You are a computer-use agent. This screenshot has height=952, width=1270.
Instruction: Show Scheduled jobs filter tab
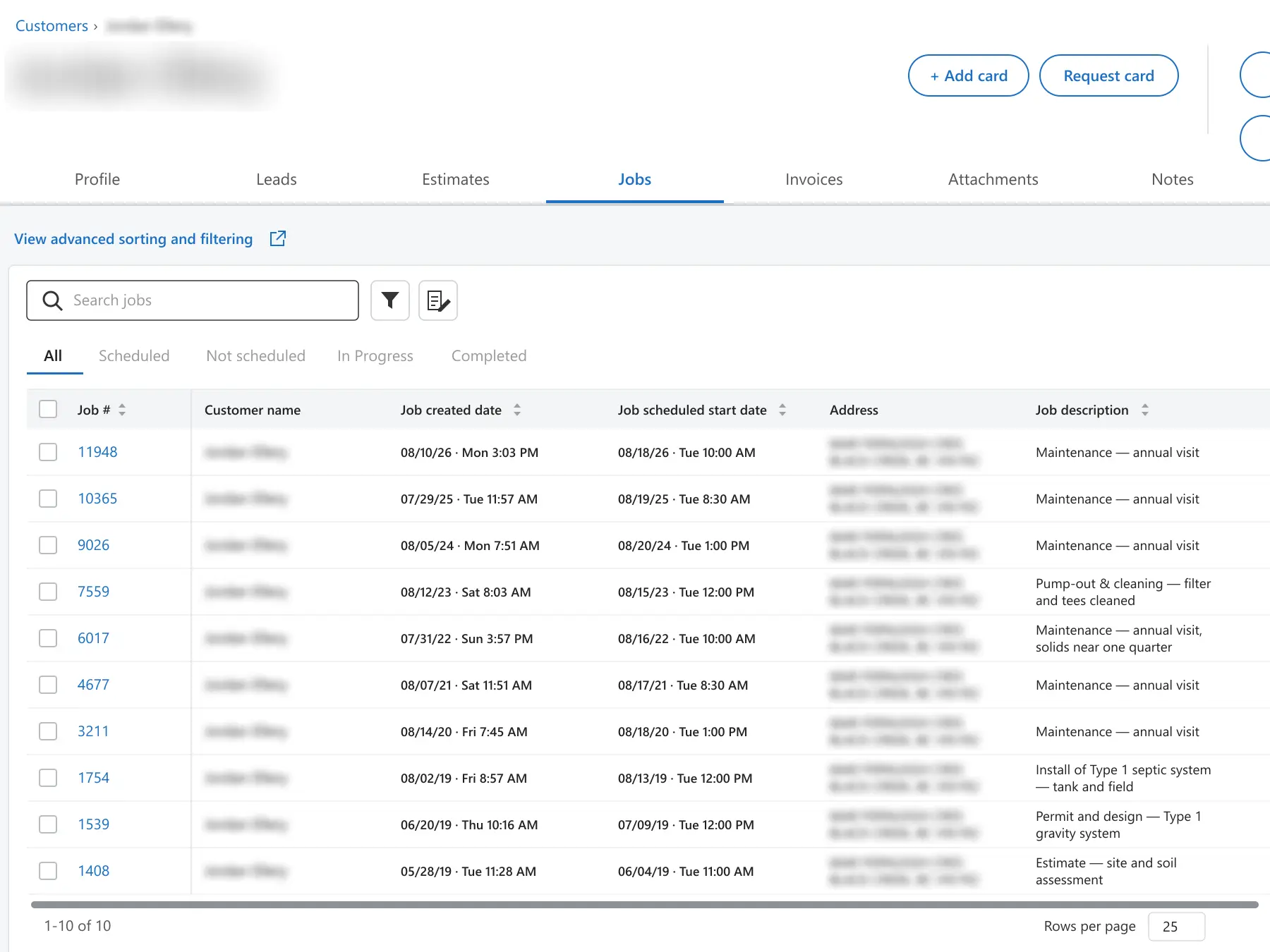134,355
